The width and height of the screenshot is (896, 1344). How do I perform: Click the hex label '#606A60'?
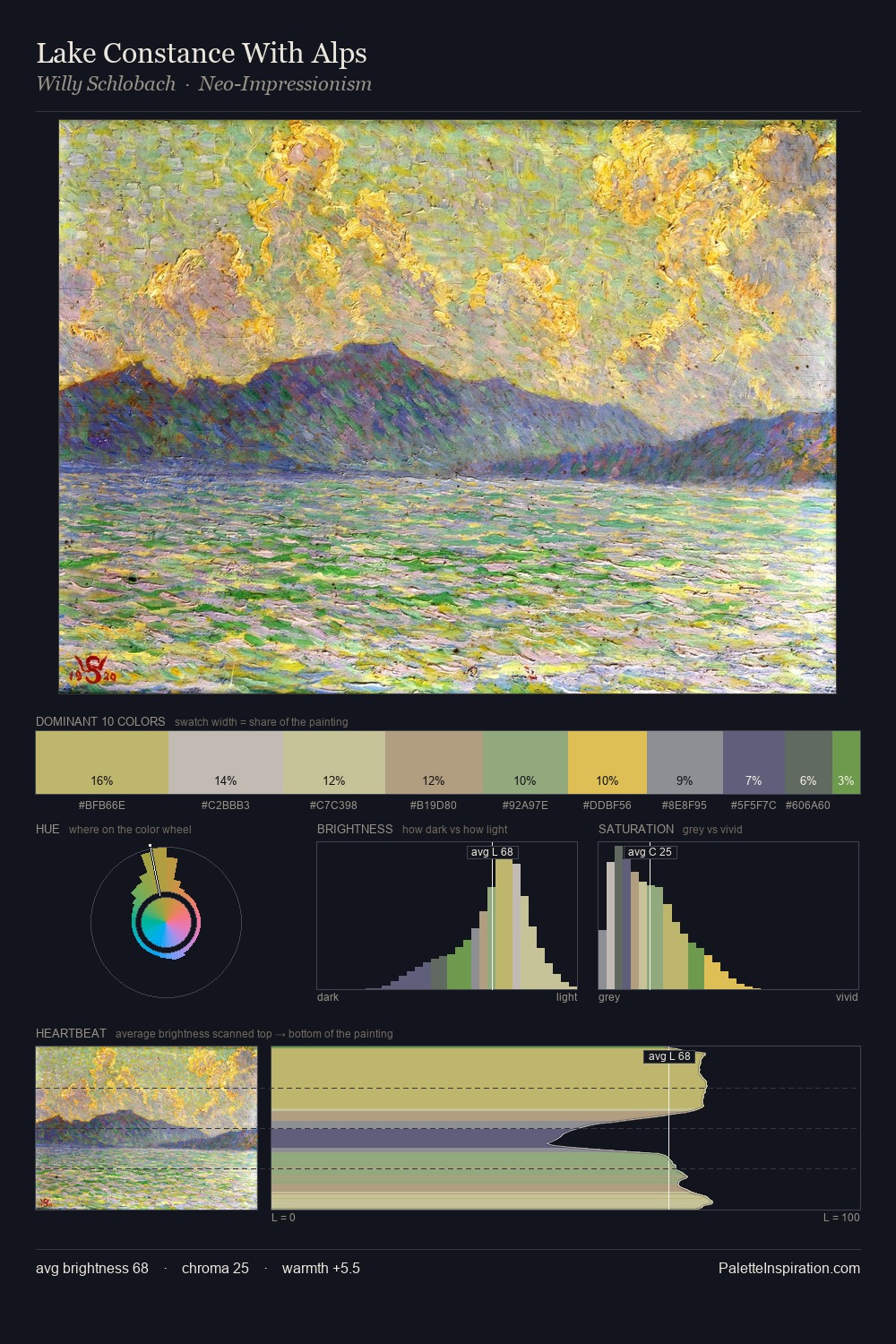click(x=808, y=806)
